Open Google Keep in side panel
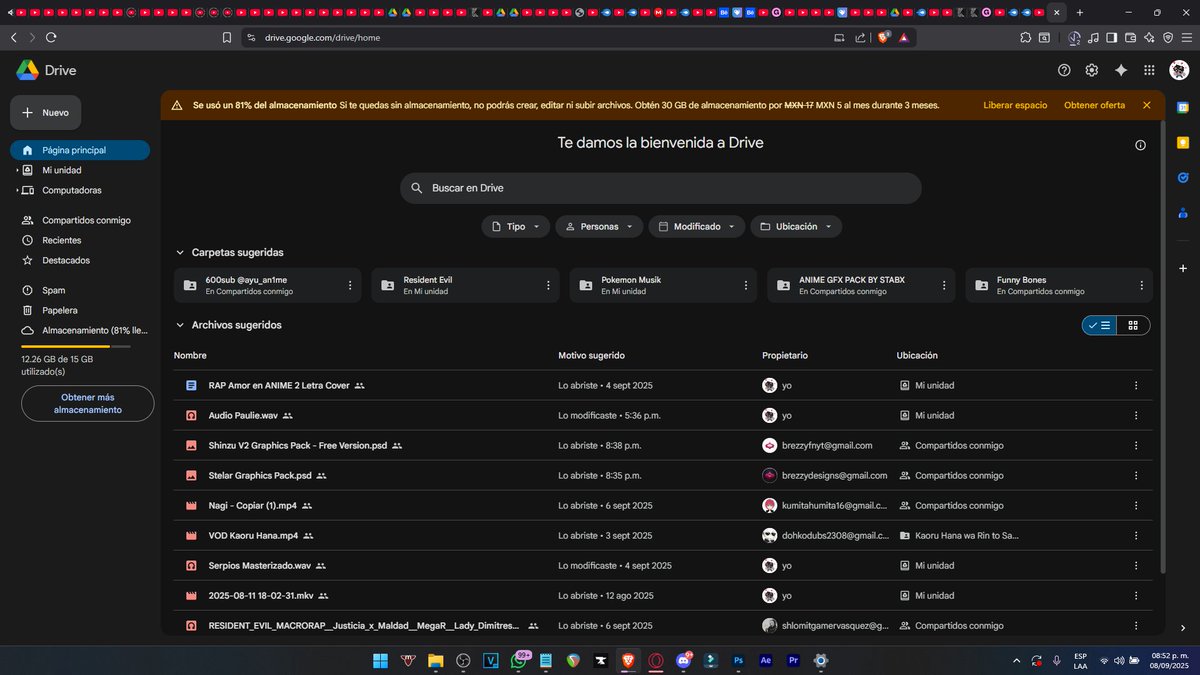 (x=1183, y=143)
